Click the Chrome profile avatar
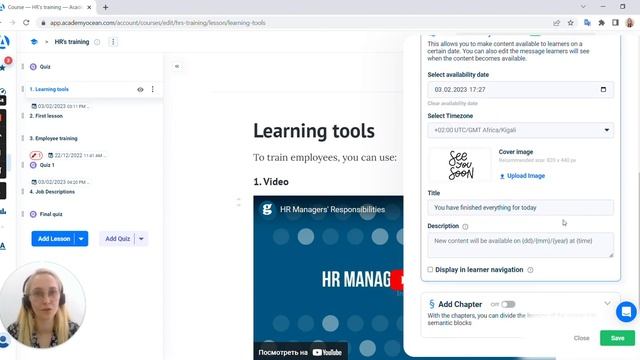The height and width of the screenshot is (360, 640). coord(630,23)
